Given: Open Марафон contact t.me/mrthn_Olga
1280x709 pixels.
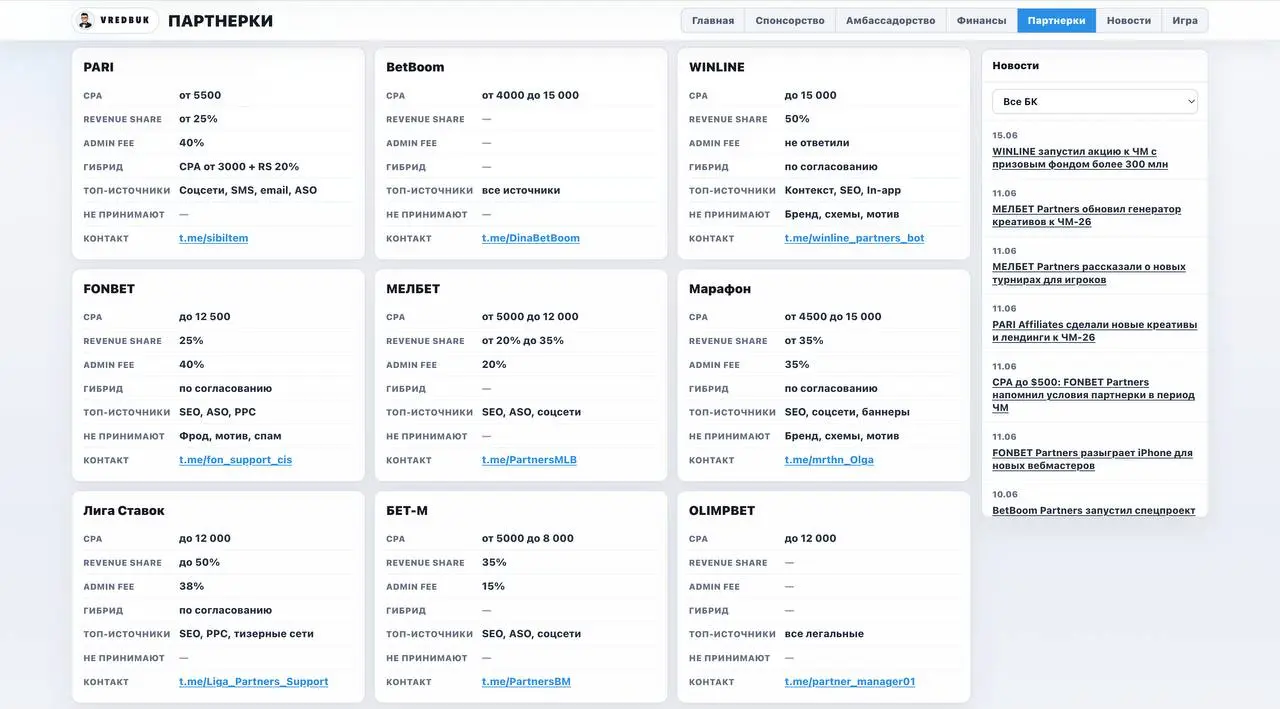Looking at the screenshot, I should (829, 460).
